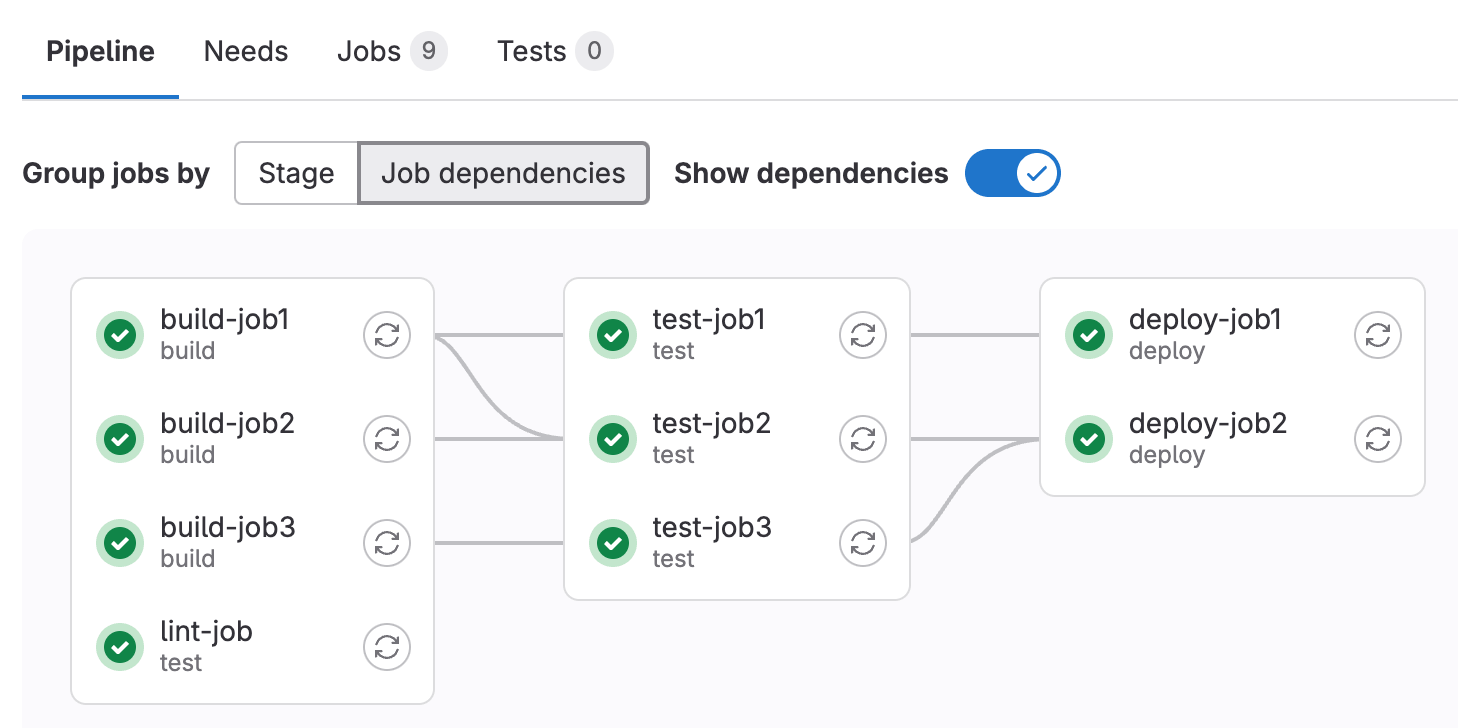Retry the deploy-job1 job
The image size is (1458, 728).
click(x=1377, y=336)
